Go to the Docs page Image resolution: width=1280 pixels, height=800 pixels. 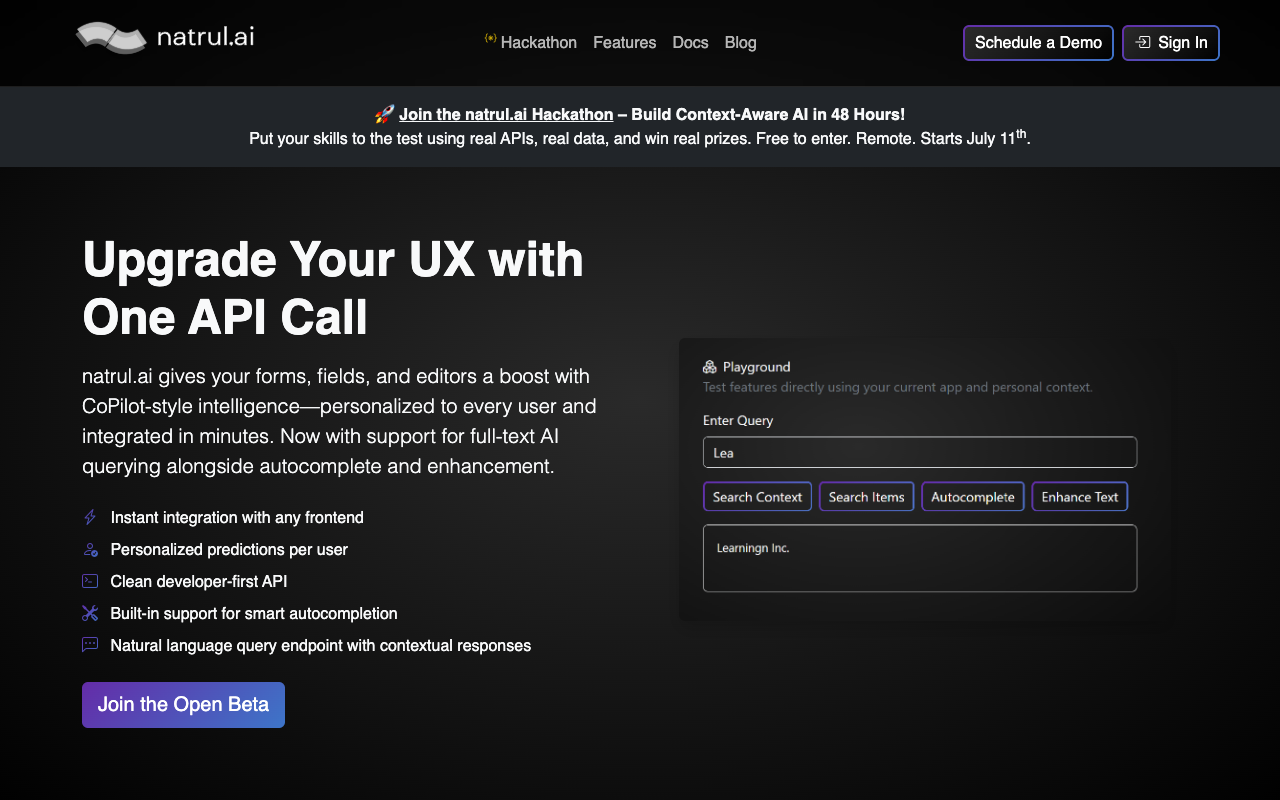(x=690, y=42)
